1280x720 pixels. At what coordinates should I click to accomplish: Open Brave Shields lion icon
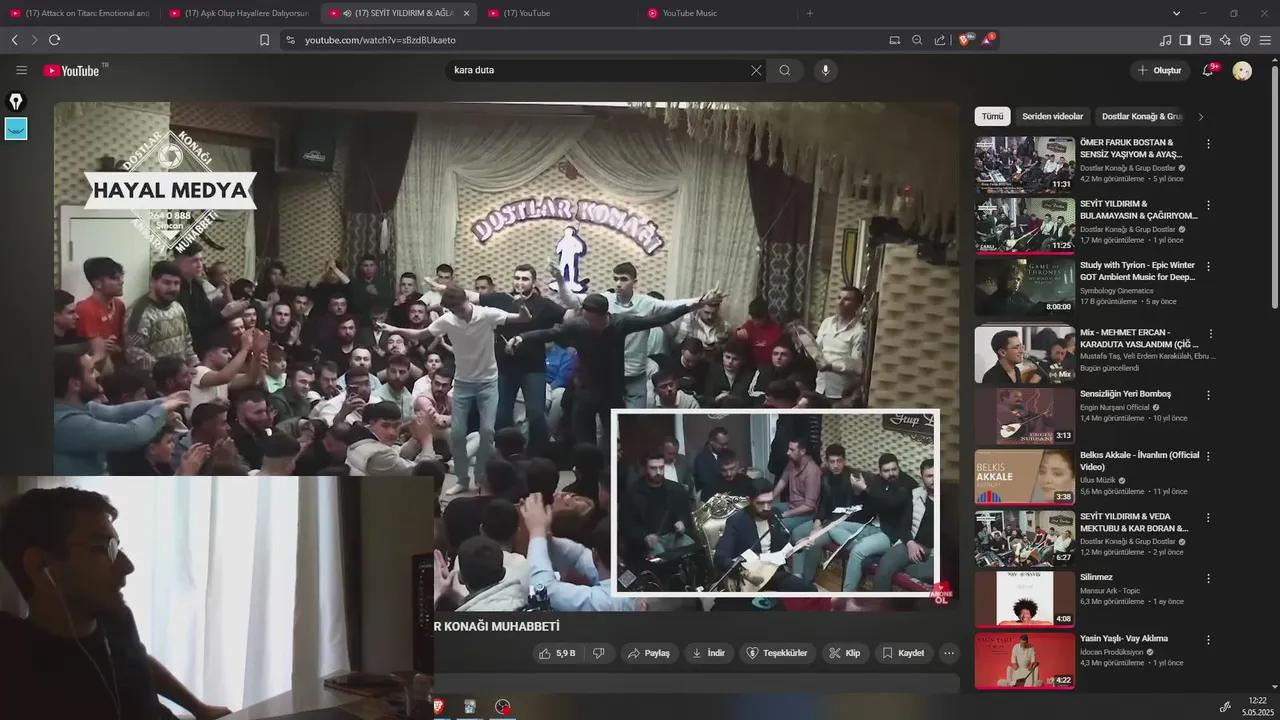[966, 40]
